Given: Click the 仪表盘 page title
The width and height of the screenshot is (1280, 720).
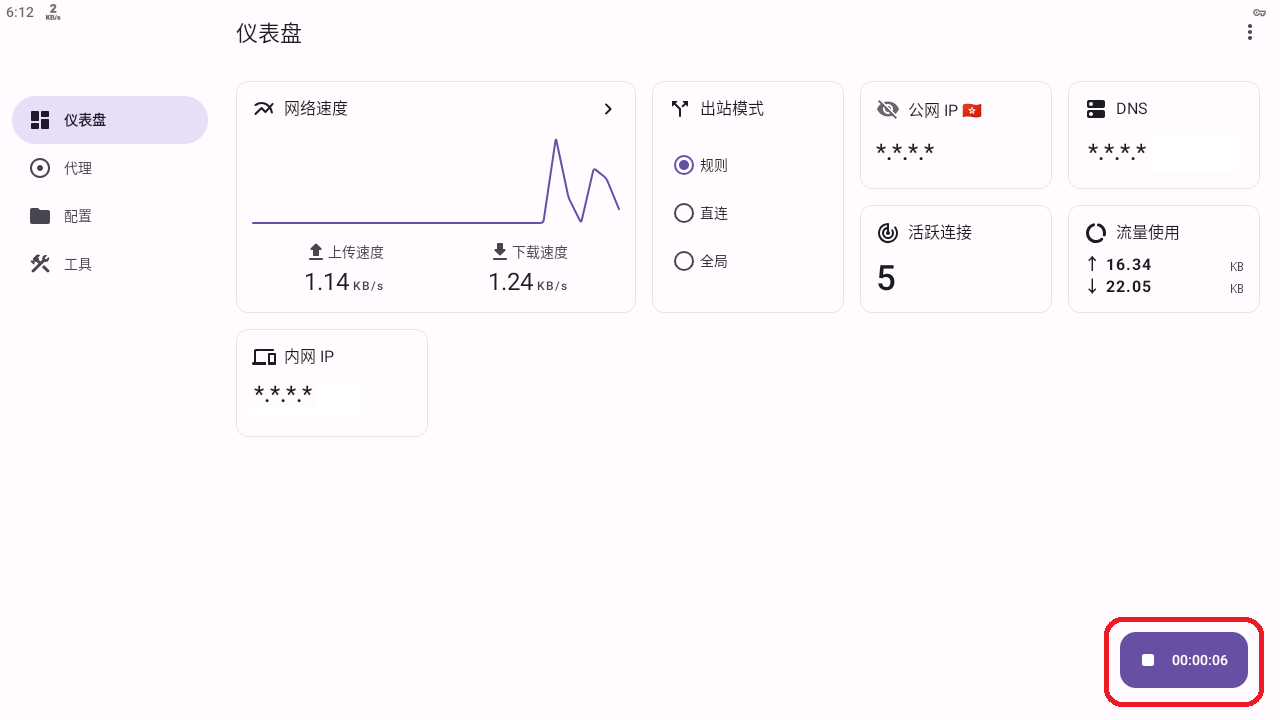Looking at the screenshot, I should point(268,33).
